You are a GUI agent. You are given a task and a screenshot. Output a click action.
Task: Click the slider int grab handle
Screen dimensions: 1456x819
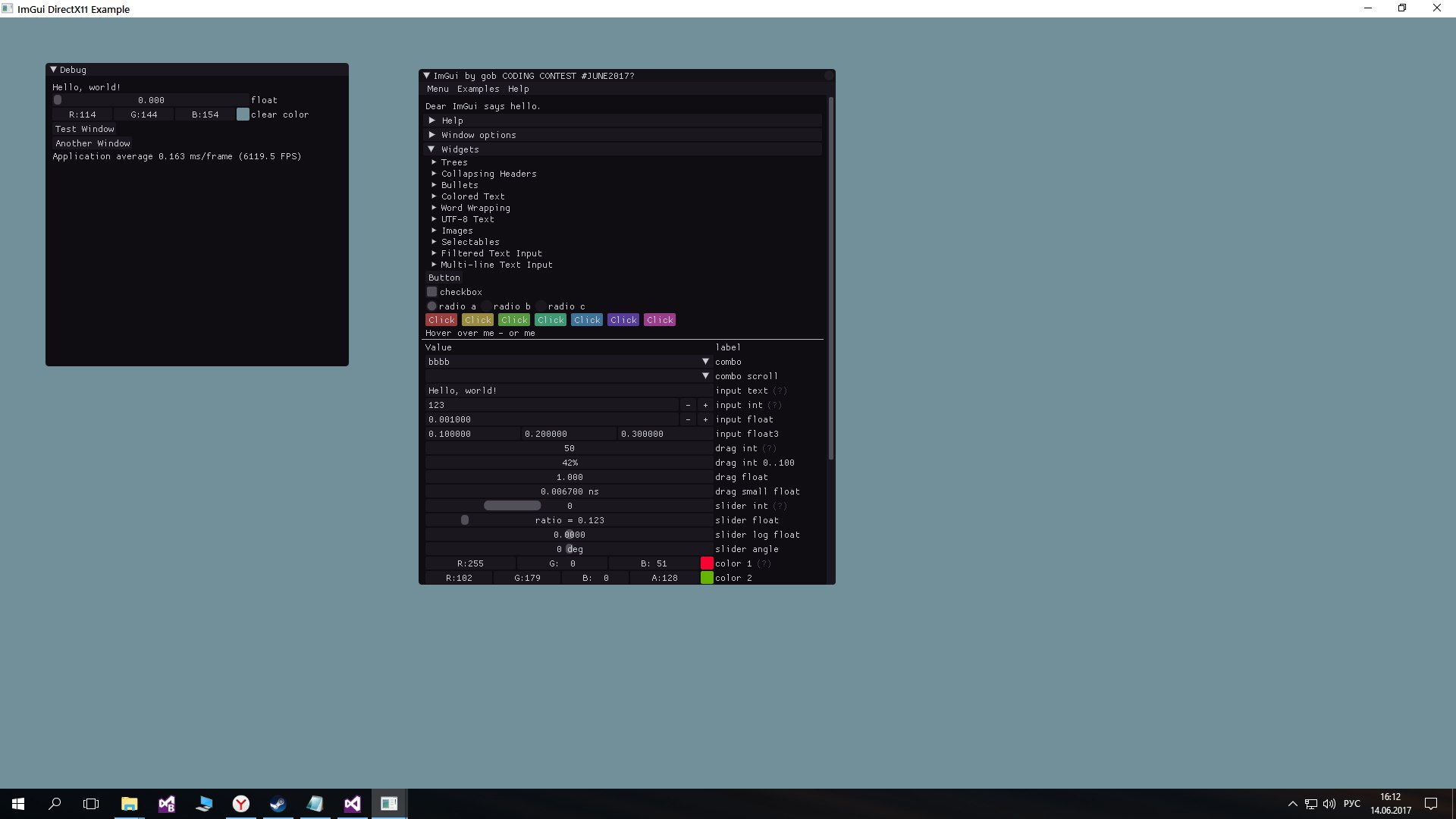tap(513, 506)
